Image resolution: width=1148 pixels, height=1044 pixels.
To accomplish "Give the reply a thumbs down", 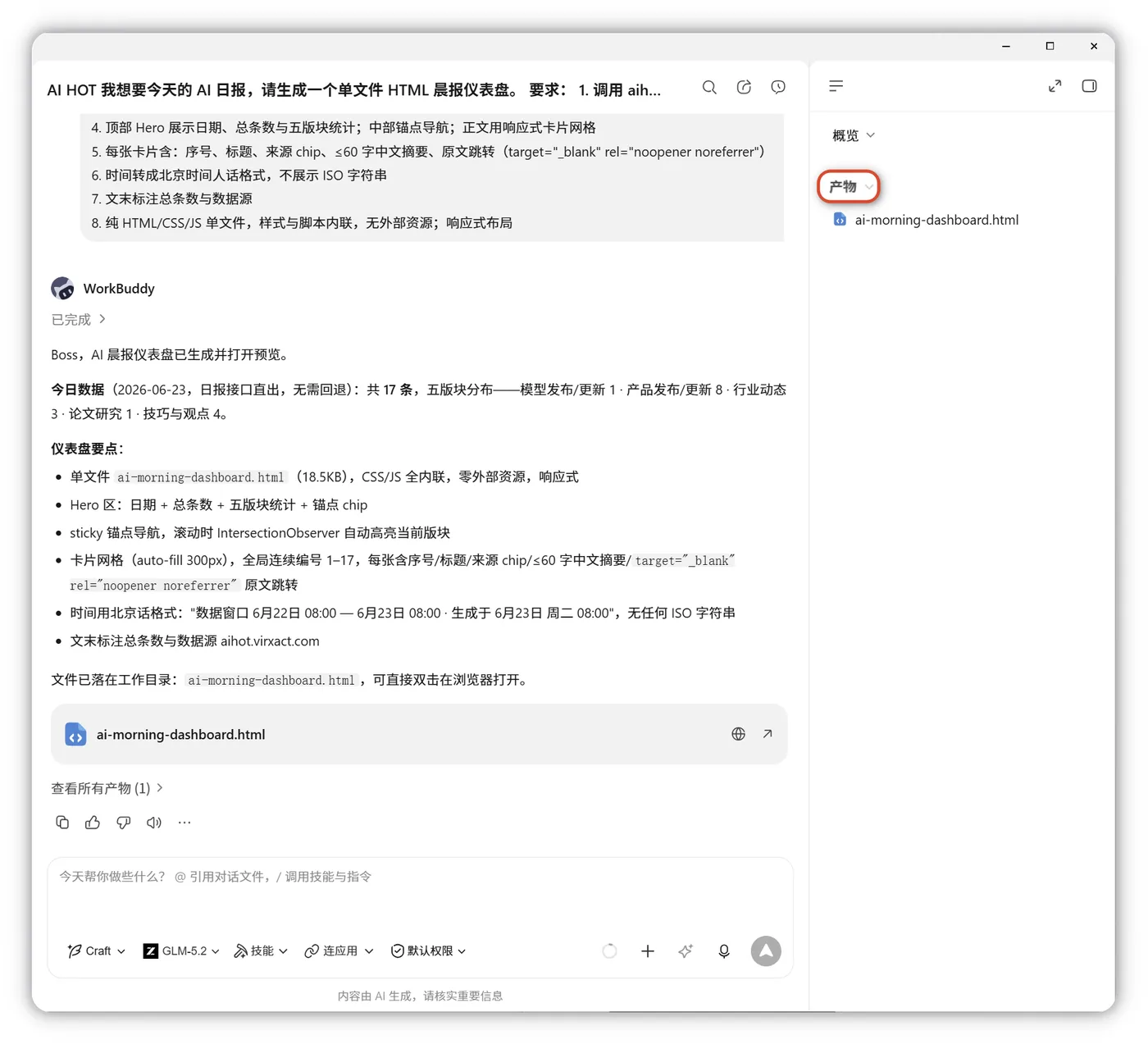I will [x=123, y=823].
